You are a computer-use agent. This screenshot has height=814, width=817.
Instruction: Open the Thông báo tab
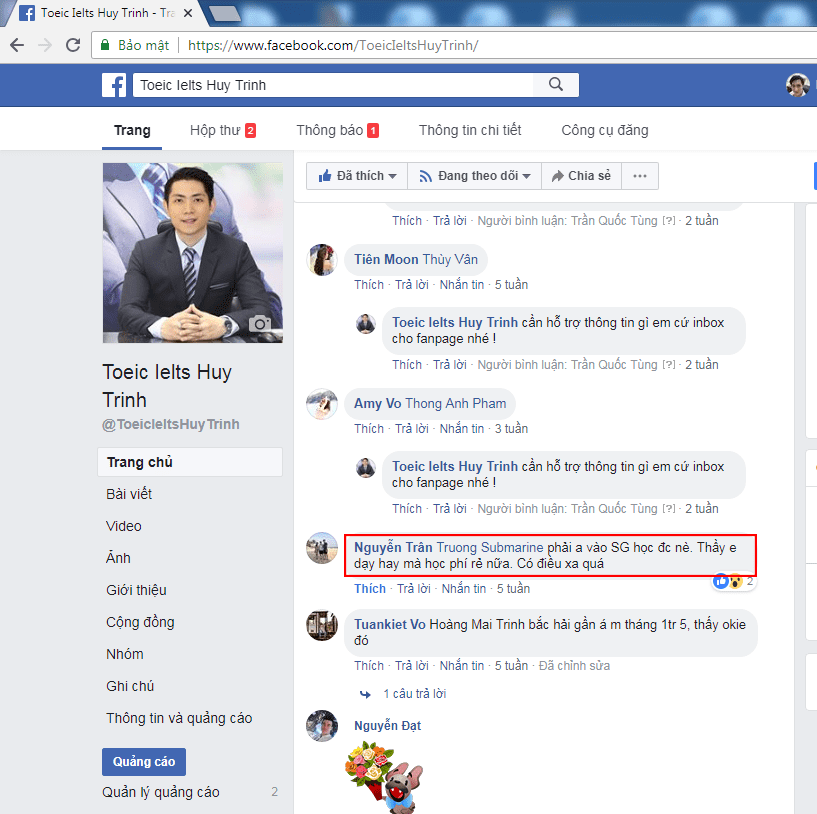pos(338,130)
